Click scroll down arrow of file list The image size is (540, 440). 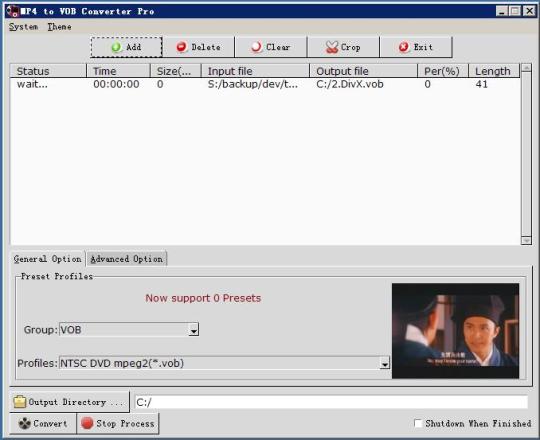[526, 240]
